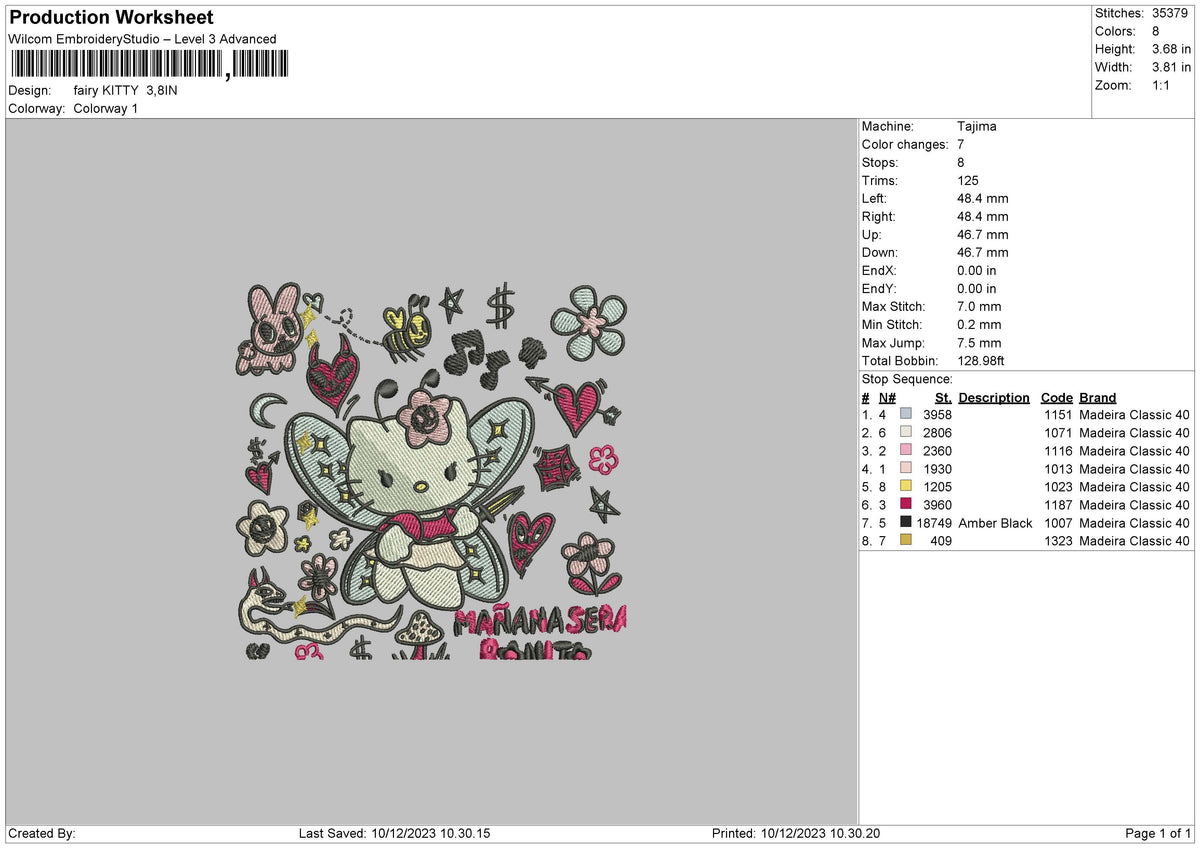Click the 'Brand' column header
Image resolution: width=1200 pixels, height=848 pixels.
pos(1098,398)
